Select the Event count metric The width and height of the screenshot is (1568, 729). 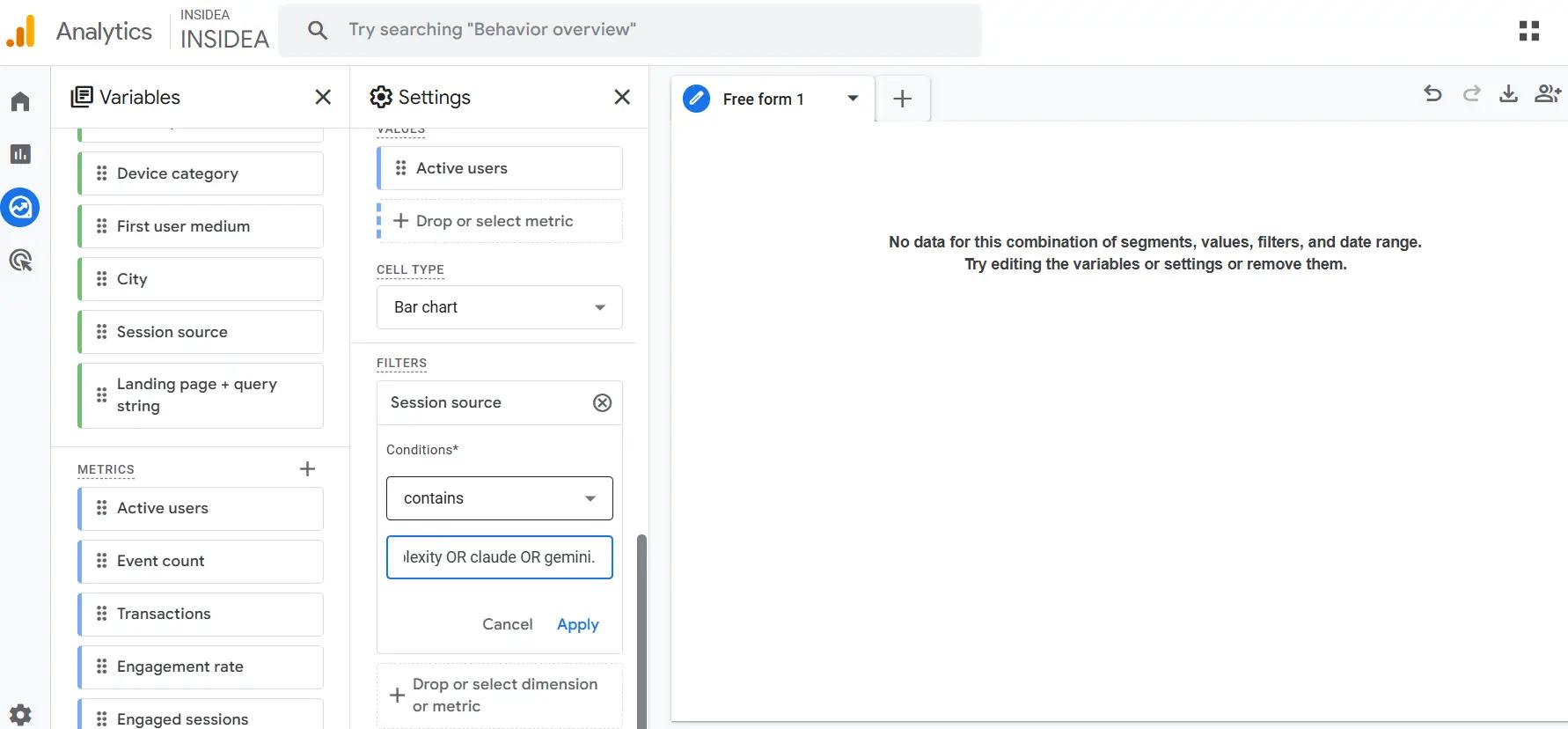pos(201,561)
